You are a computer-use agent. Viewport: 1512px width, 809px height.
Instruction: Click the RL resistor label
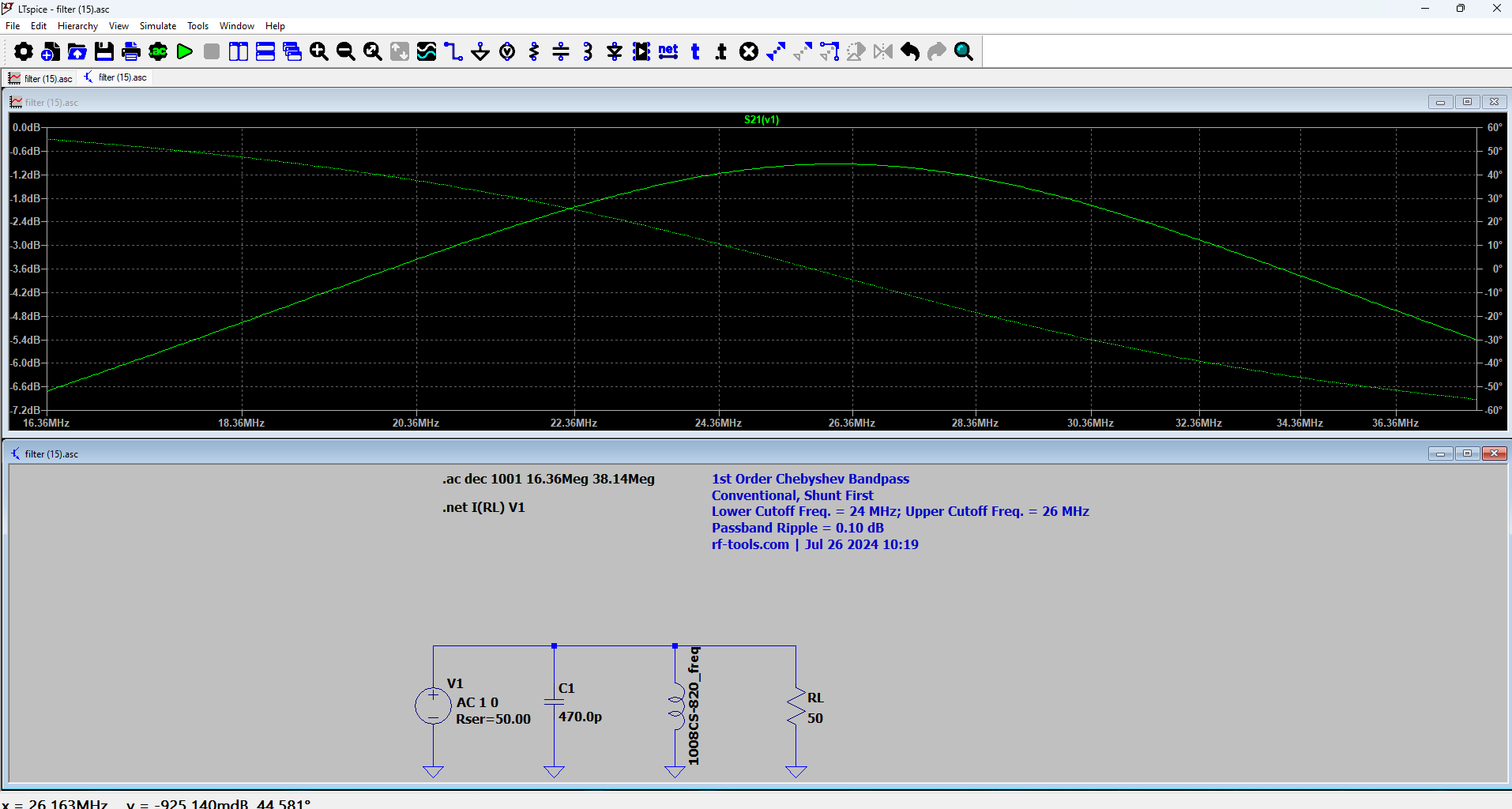coord(815,698)
